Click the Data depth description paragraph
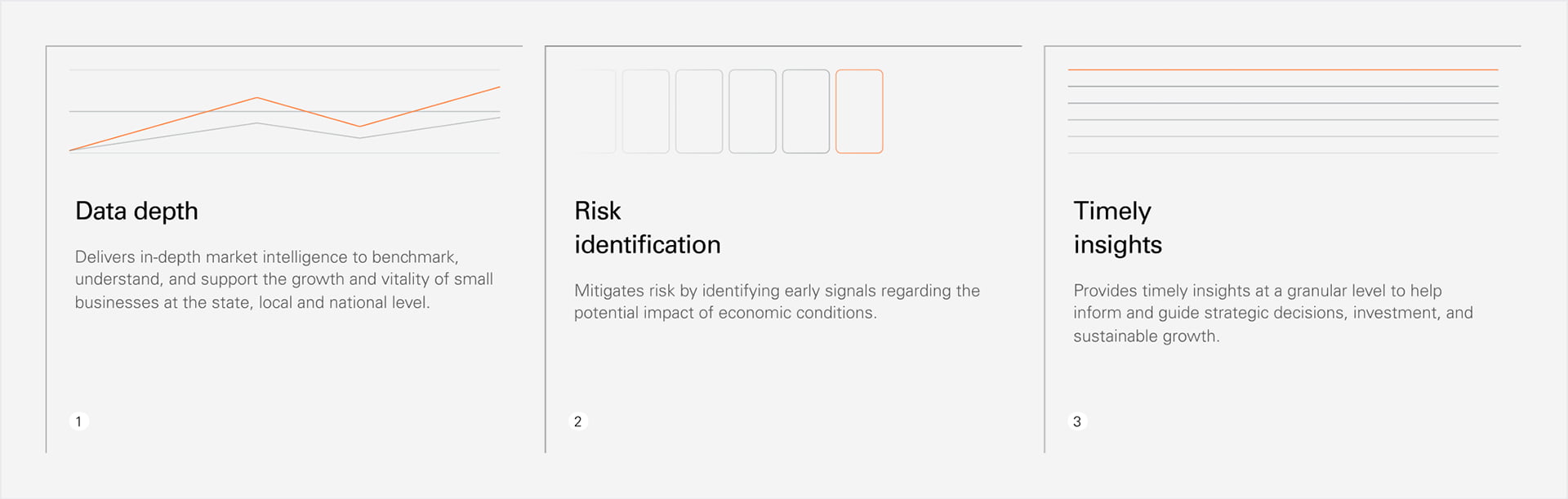 pos(283,279)
